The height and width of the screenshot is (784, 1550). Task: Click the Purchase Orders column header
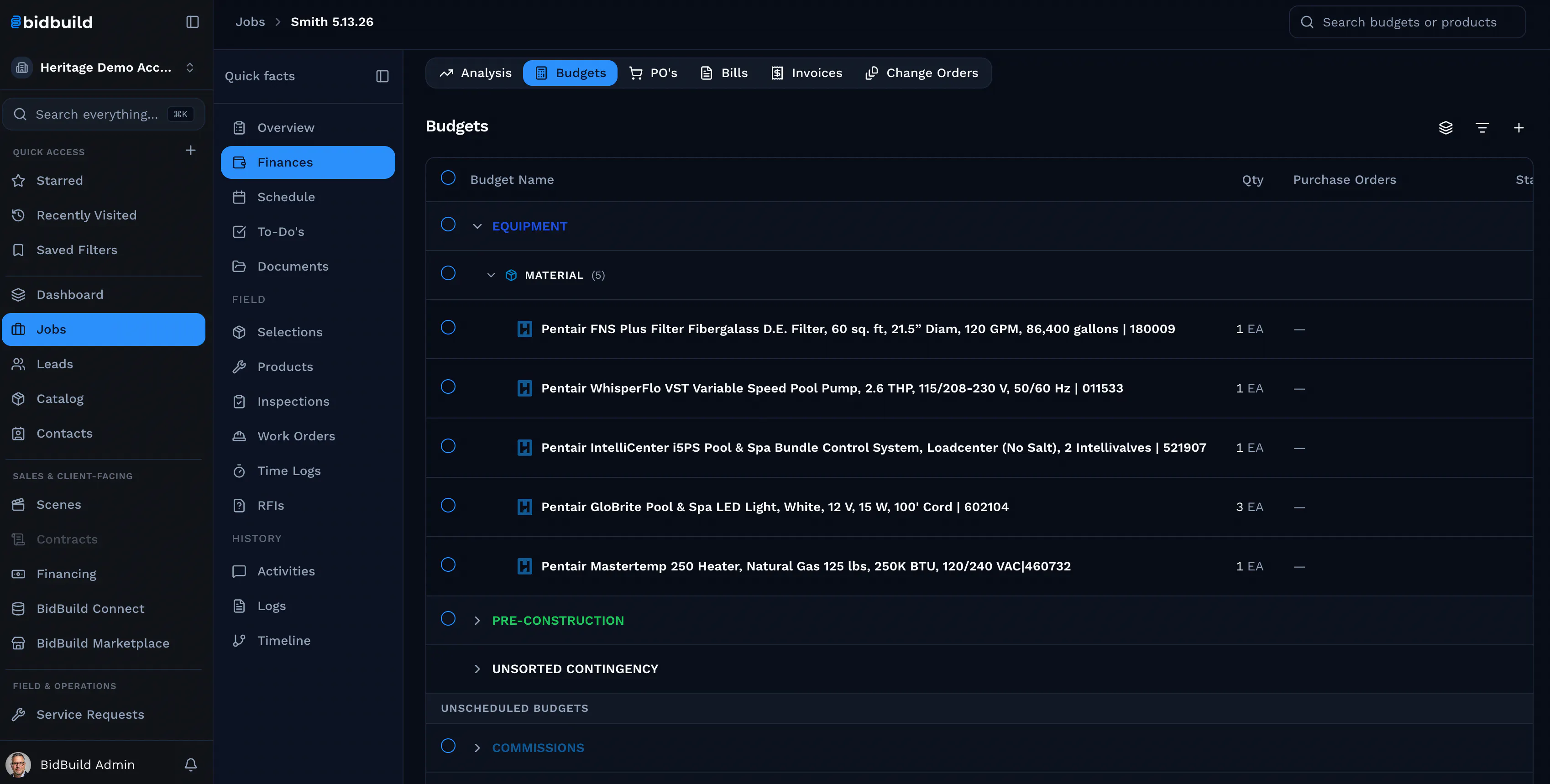point(1344,180)
